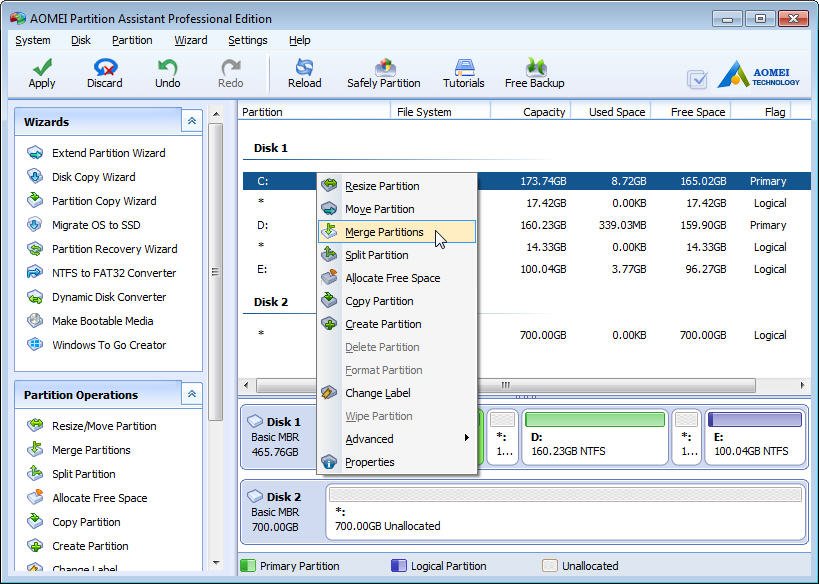Choose Resize Partition from the context menu
819x584 pixels.
(397, 186)
